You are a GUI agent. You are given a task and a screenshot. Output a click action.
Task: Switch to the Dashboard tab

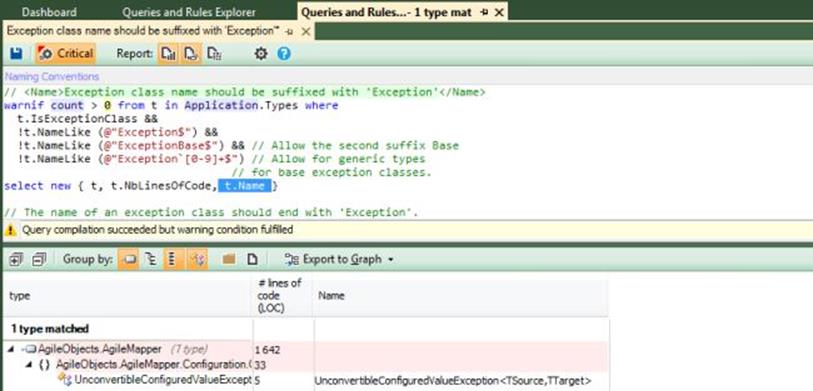49,12
